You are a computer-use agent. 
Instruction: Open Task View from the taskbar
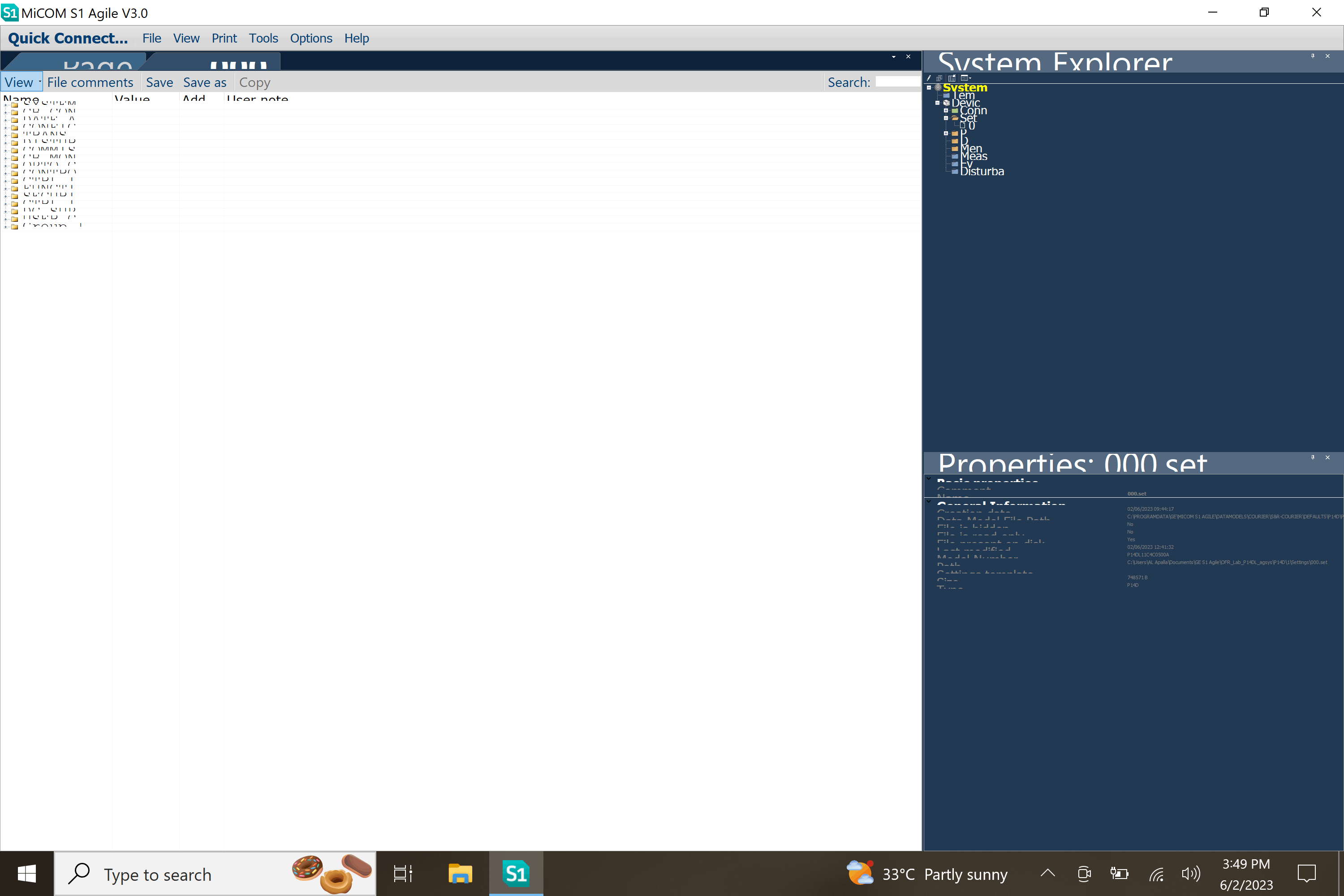pos(403,874)
